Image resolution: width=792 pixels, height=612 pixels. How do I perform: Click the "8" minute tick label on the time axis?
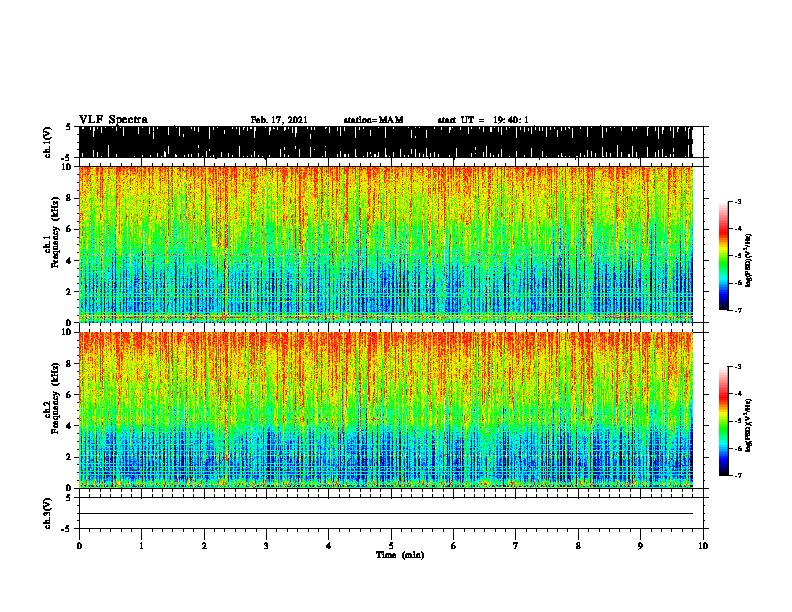tap(578, 546)
